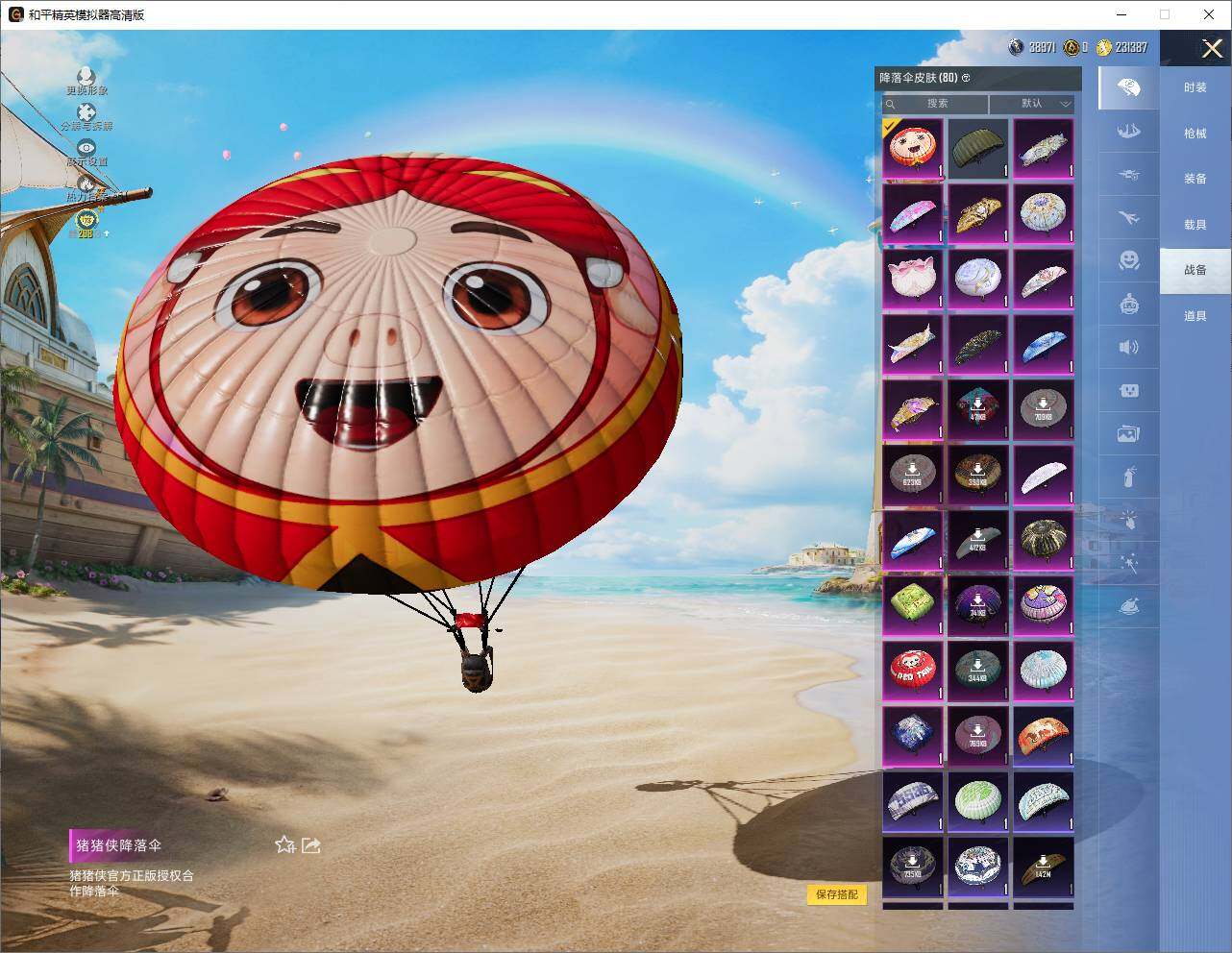1232x953 pixels.
Task: Select the speaker voice pack category icon
Action: pos(1129,347)
